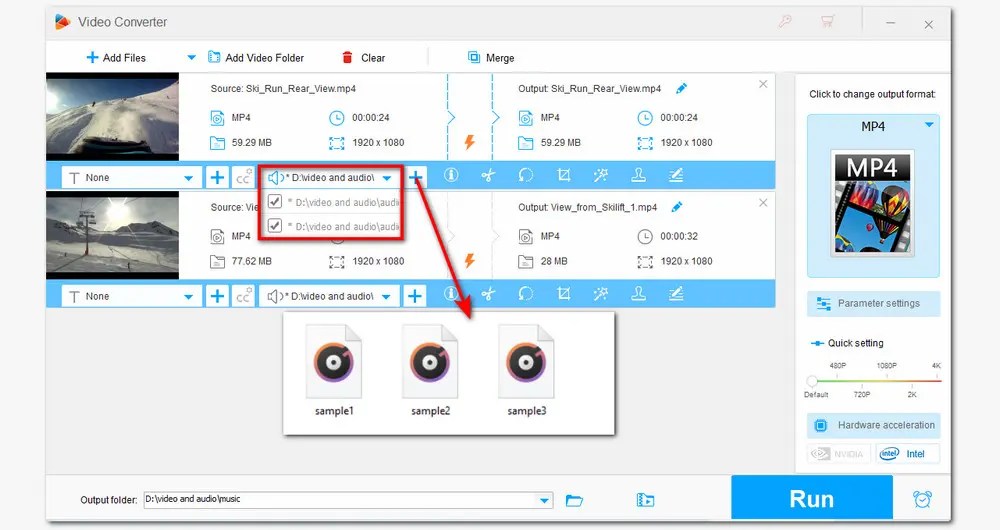Toggle Hardware acceleration
This screenshot has width=1000, height=530.
click(x=873, y=425)
